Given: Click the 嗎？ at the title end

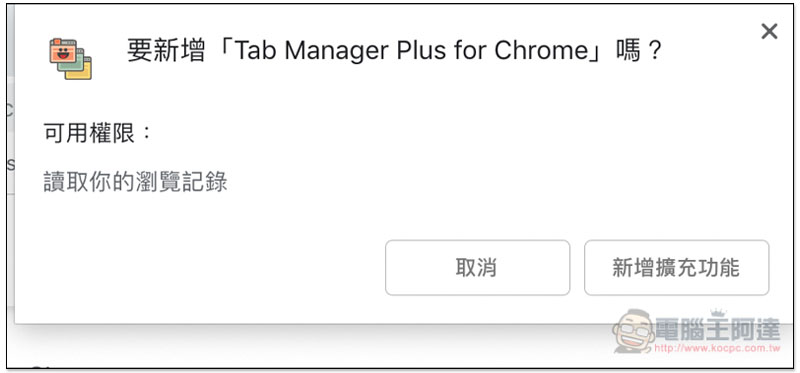Looking at the screenshot, I should click(639, 51).
